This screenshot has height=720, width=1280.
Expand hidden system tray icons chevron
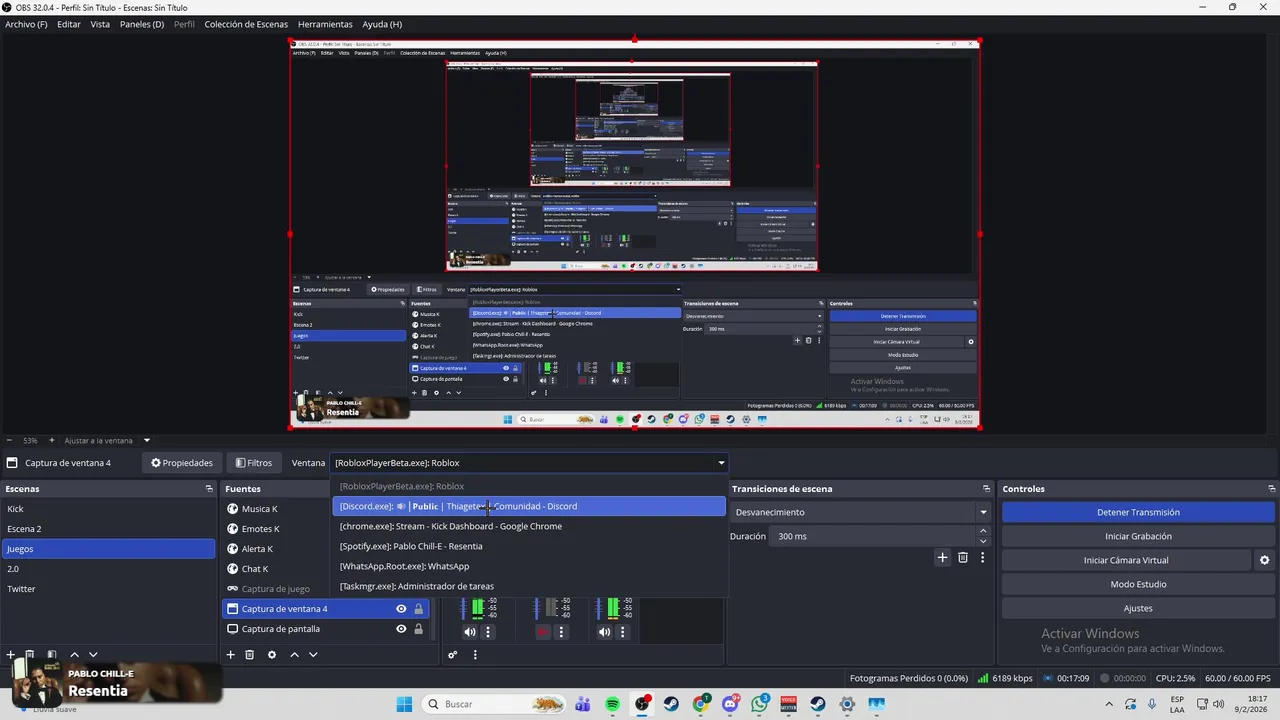1107,704
